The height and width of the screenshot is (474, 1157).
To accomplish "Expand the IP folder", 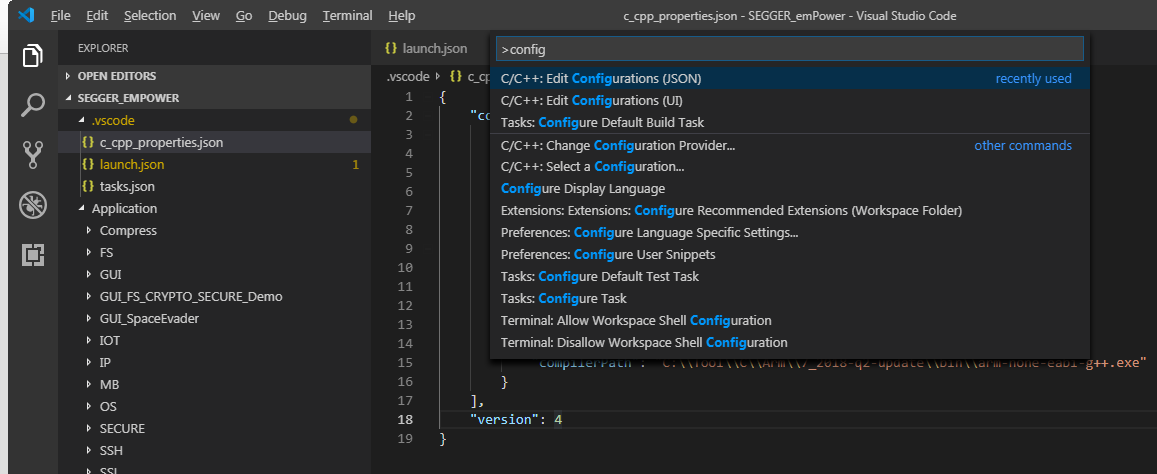I will coord(214,363).
